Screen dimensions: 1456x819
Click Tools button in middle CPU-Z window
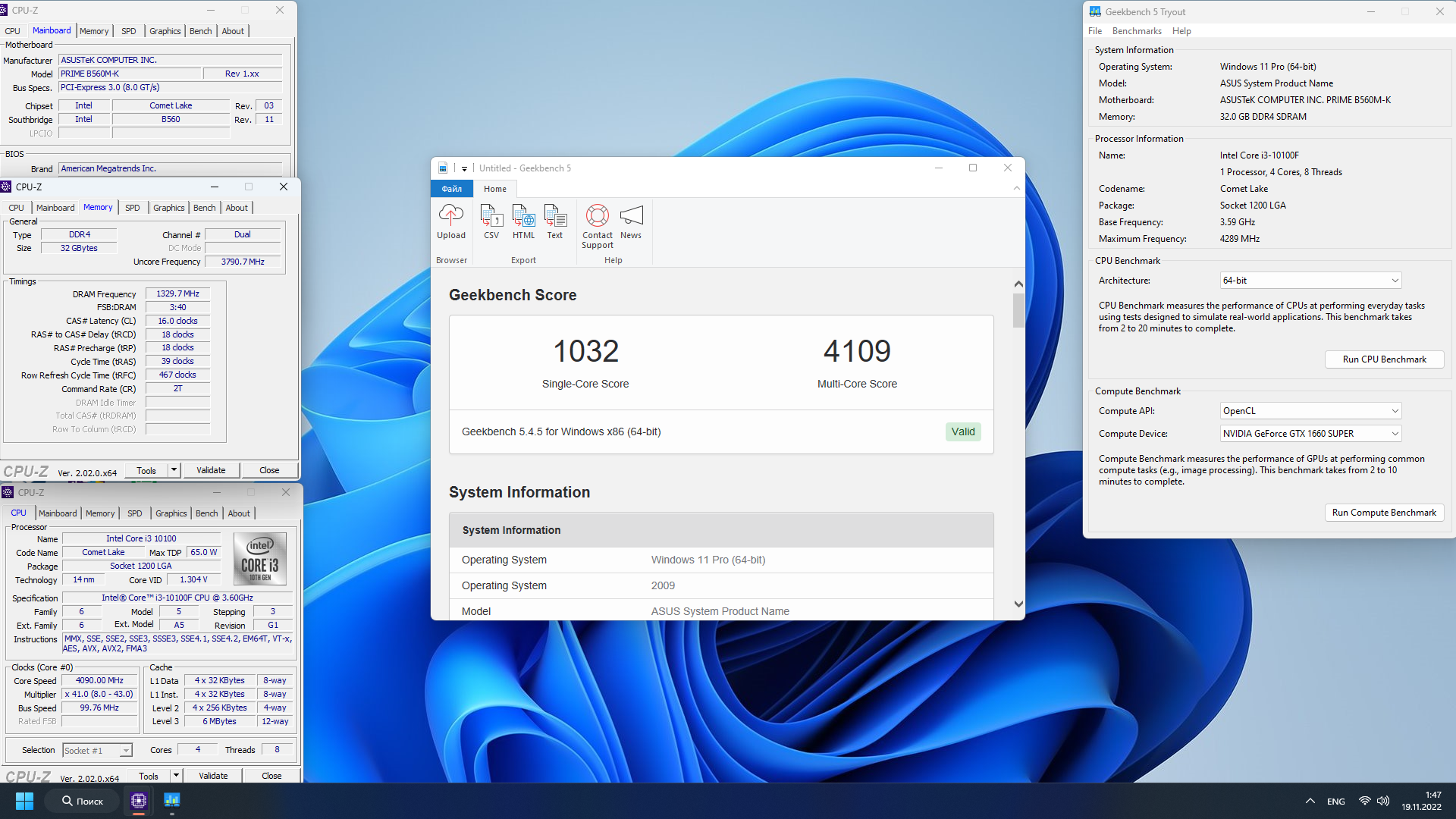click(146, 470)
